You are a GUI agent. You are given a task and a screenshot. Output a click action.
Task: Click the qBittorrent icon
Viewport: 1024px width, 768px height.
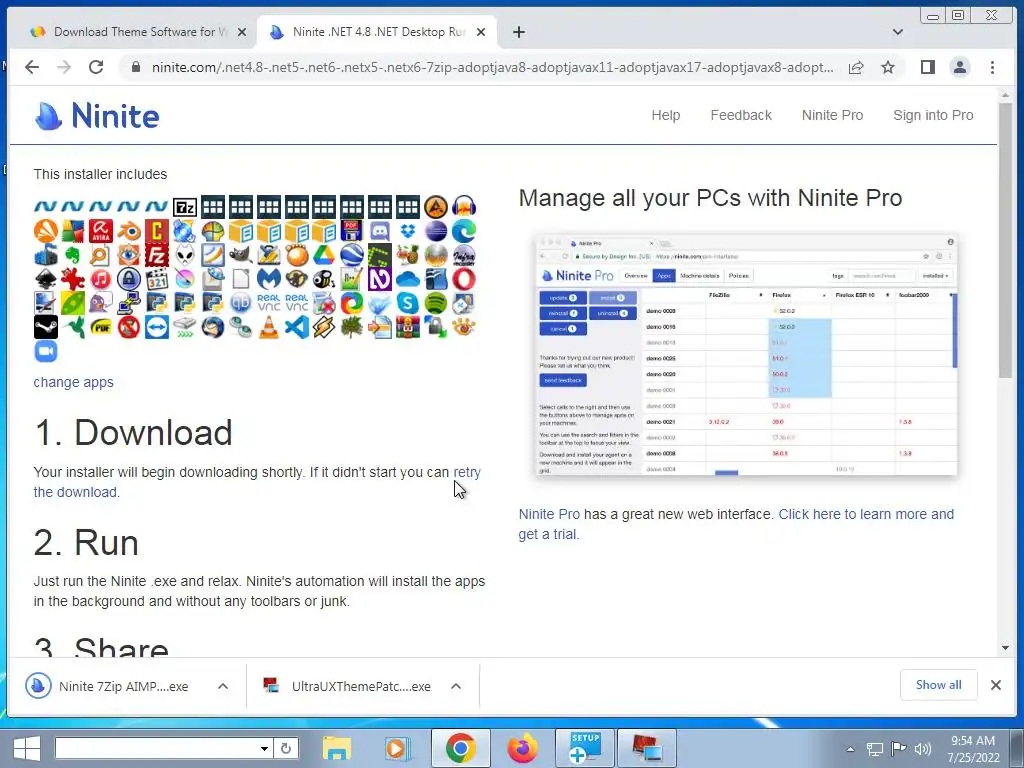pos(240,303)
